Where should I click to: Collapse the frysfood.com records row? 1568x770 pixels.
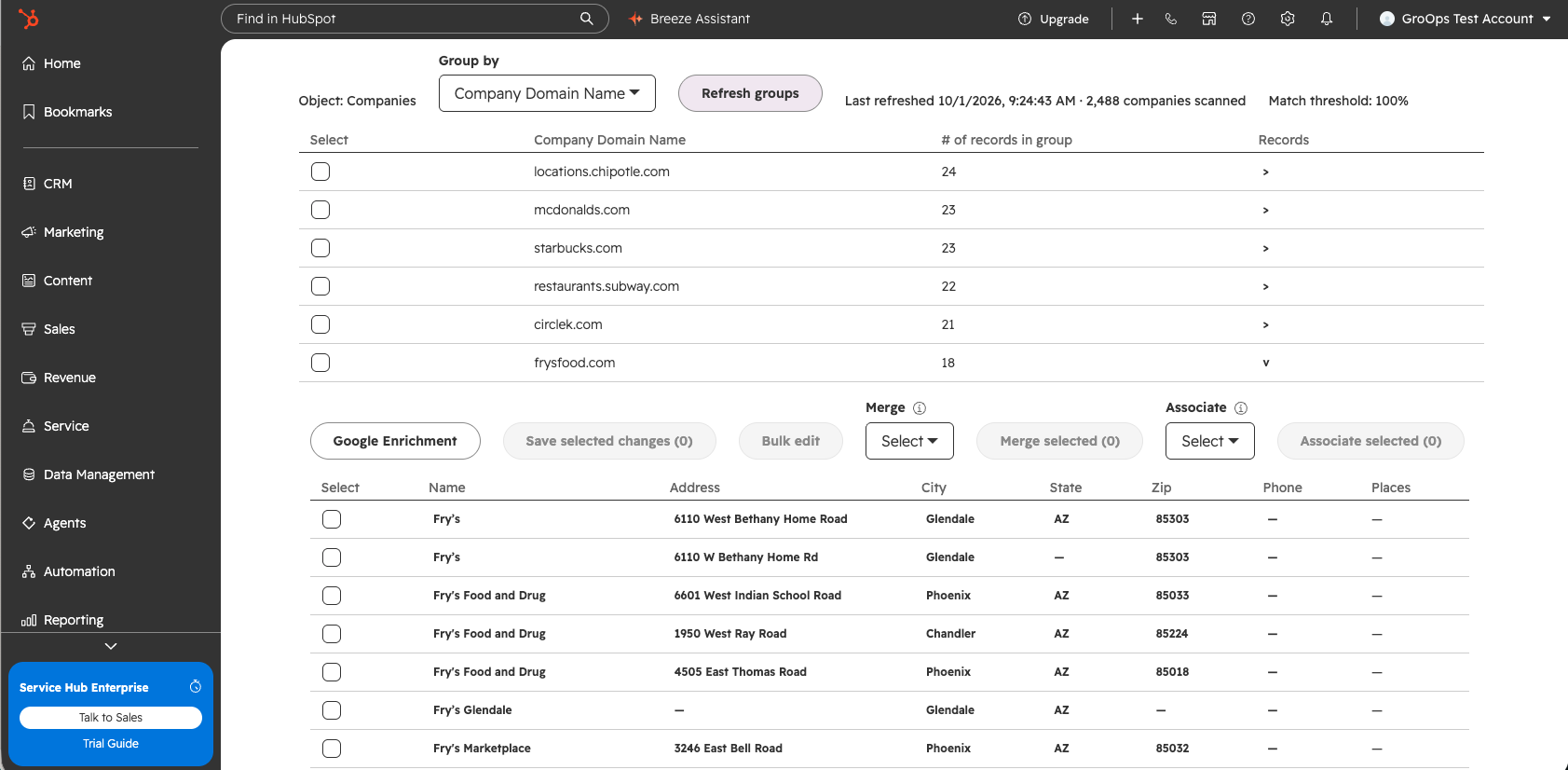tap(1265, 364)
